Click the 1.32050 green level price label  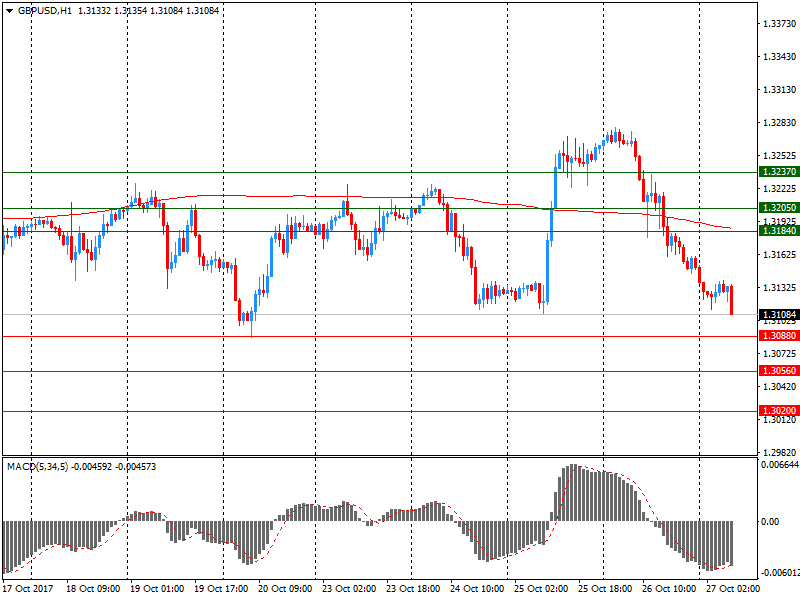pos(779,208)
